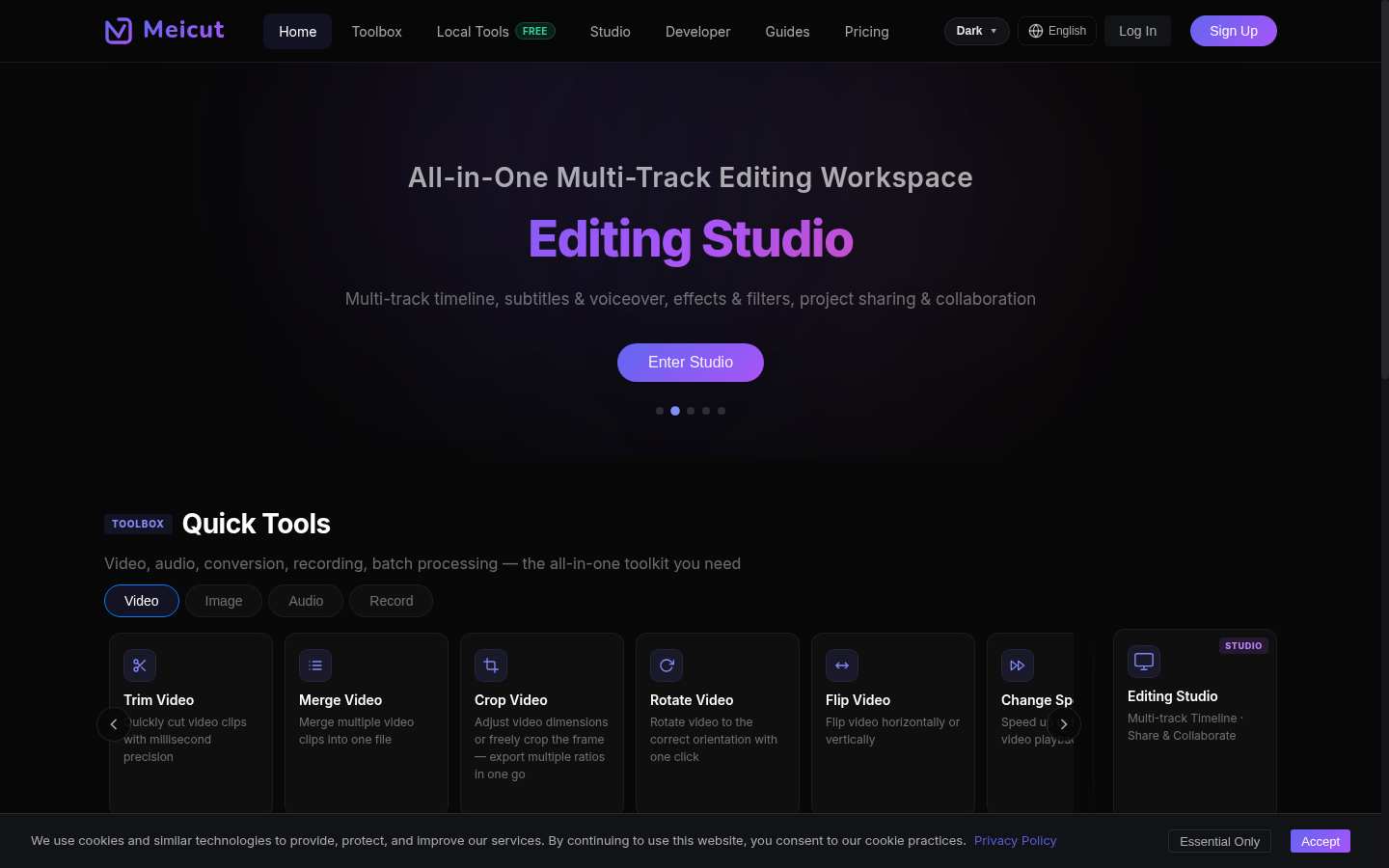Choose the Rotate Video rotate icon
1389x868 pixels.
[x=667, y=665]
